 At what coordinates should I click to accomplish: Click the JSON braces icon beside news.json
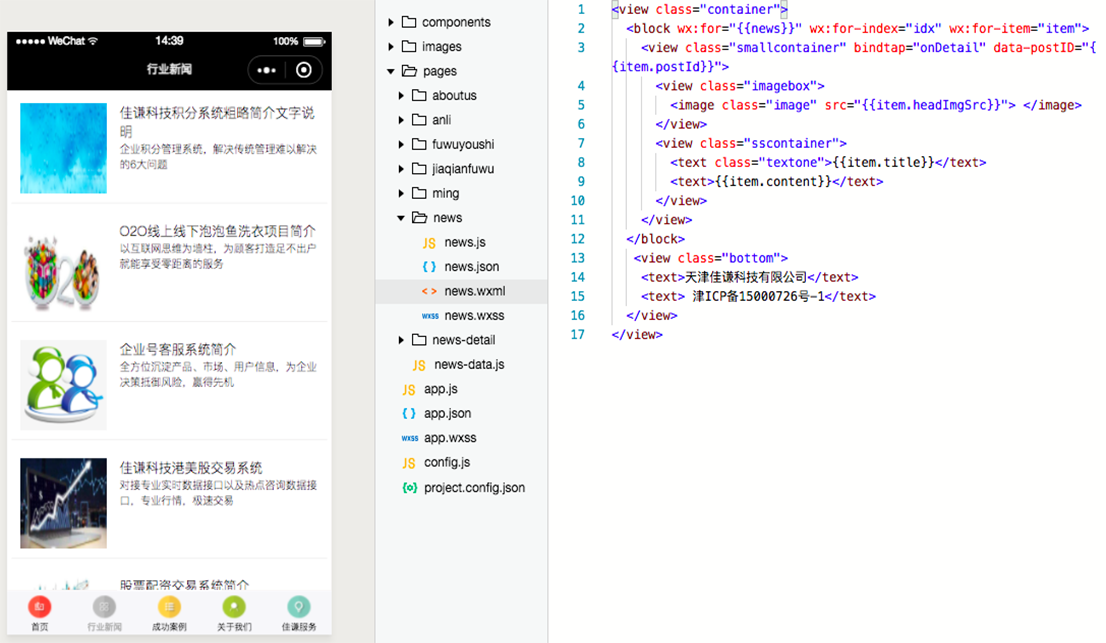coord(429,267)
